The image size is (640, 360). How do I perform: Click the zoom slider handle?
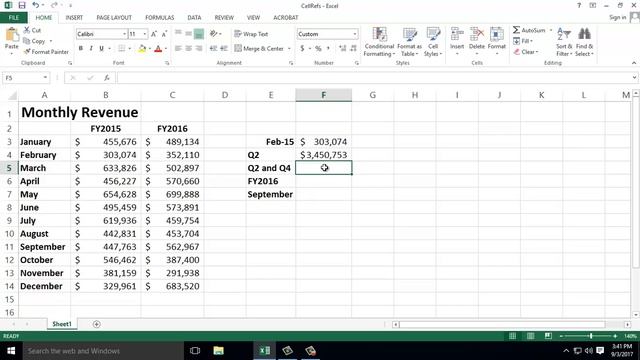pyautogui.click(x=591, y=336)
